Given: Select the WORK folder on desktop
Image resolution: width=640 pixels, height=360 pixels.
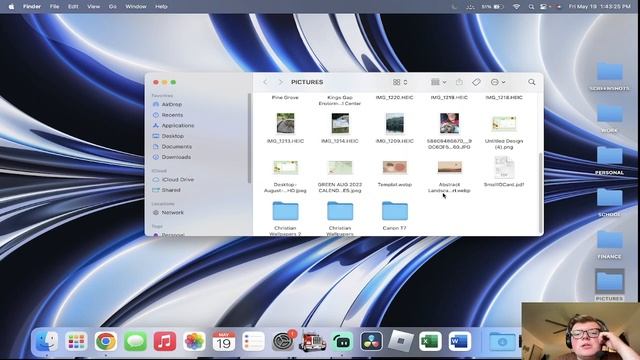Looking at the screenshot, I should [609, 114].
